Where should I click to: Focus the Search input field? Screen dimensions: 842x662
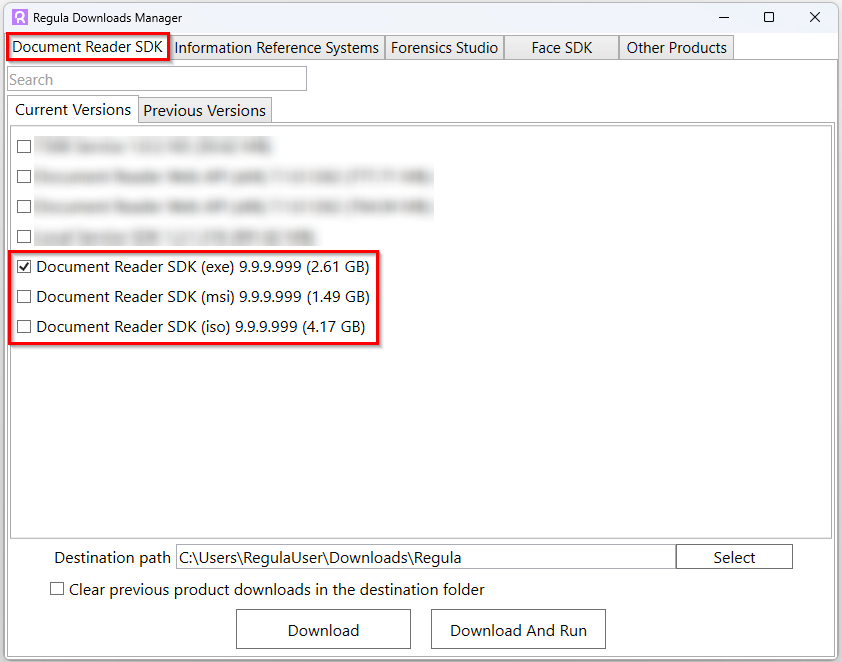157,79
